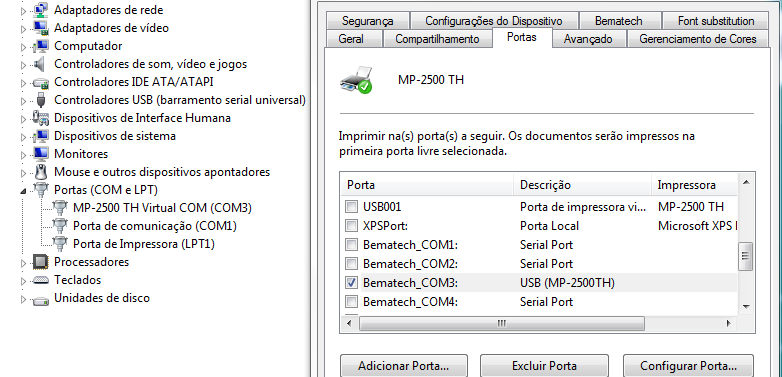Viewport: 782px width, 377px height.
Task: Click the Processadores chip icon
Action: [40, 262]
